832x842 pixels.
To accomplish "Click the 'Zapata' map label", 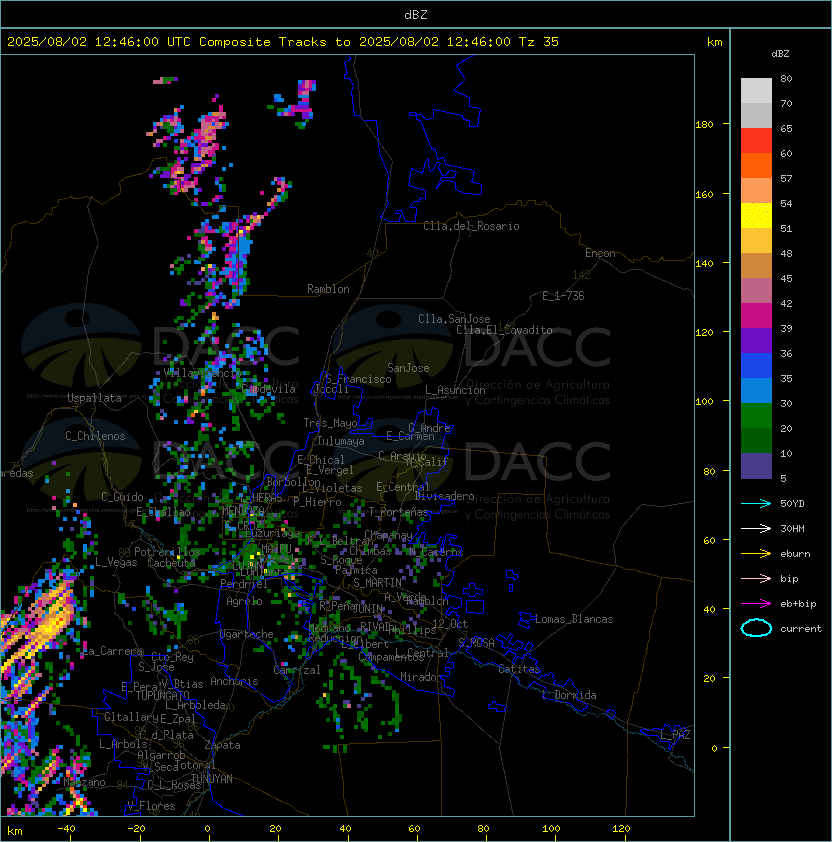I will 222,745.
